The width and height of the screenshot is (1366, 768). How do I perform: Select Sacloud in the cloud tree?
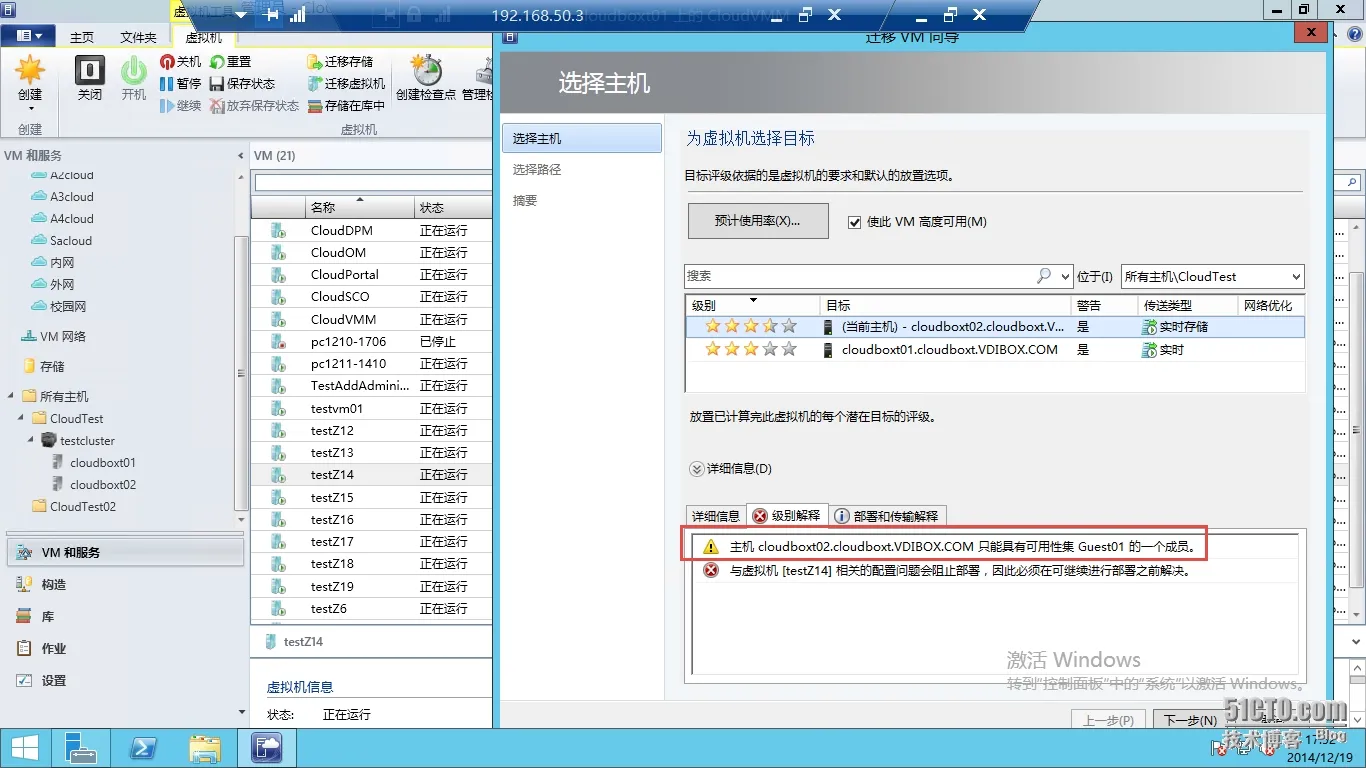pos(71,241)
